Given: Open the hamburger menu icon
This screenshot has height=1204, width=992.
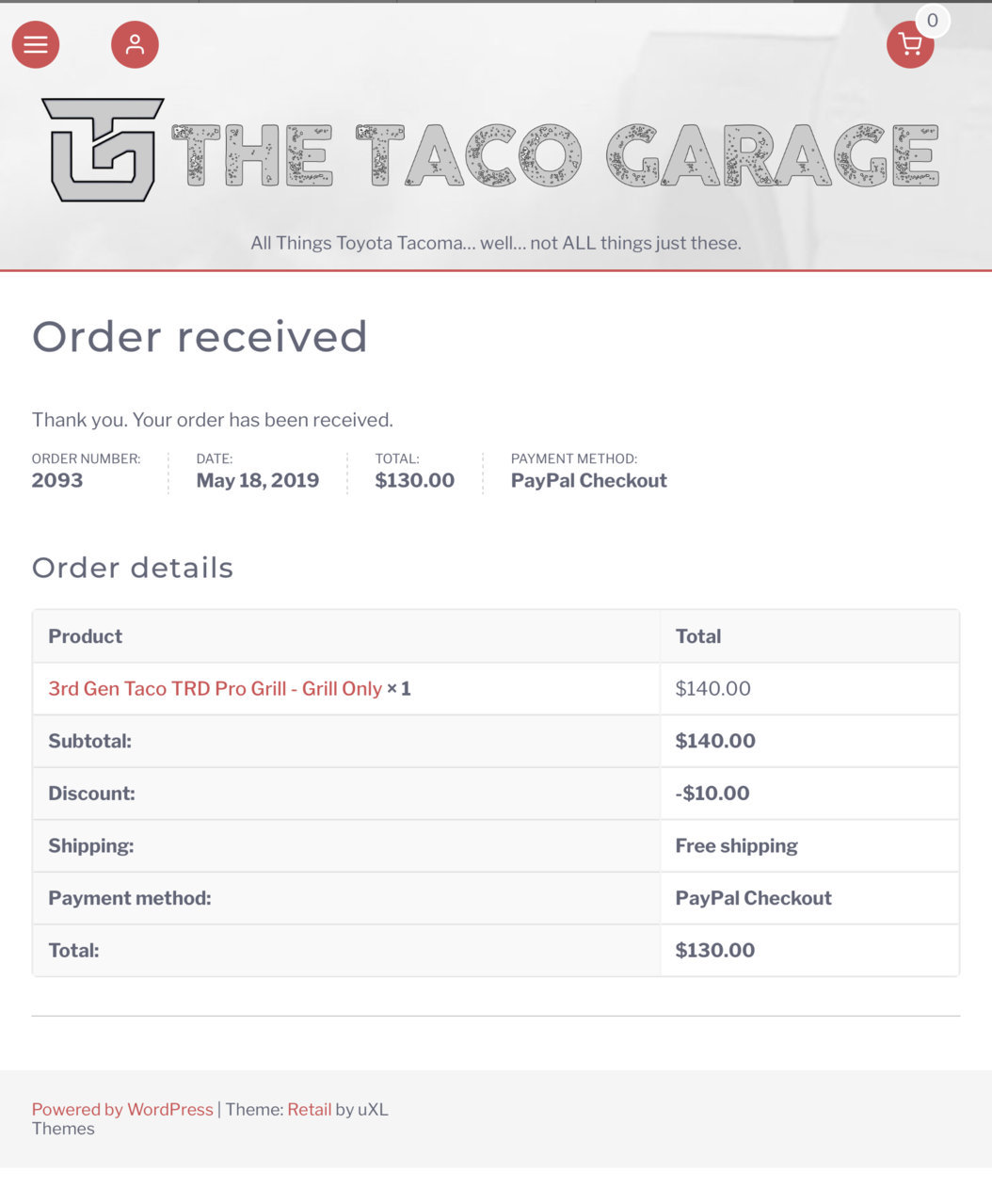Looking at the screenshot, I should click(36, 44).
